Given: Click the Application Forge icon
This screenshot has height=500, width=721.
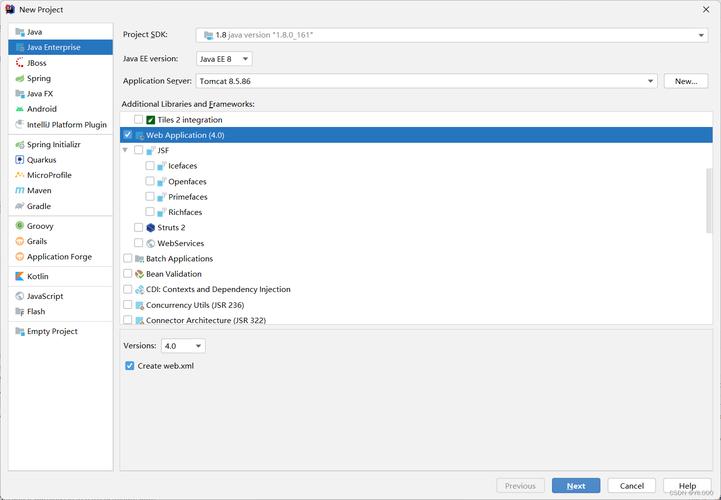Looking at the screenshot, I should (x=20, y=256).
